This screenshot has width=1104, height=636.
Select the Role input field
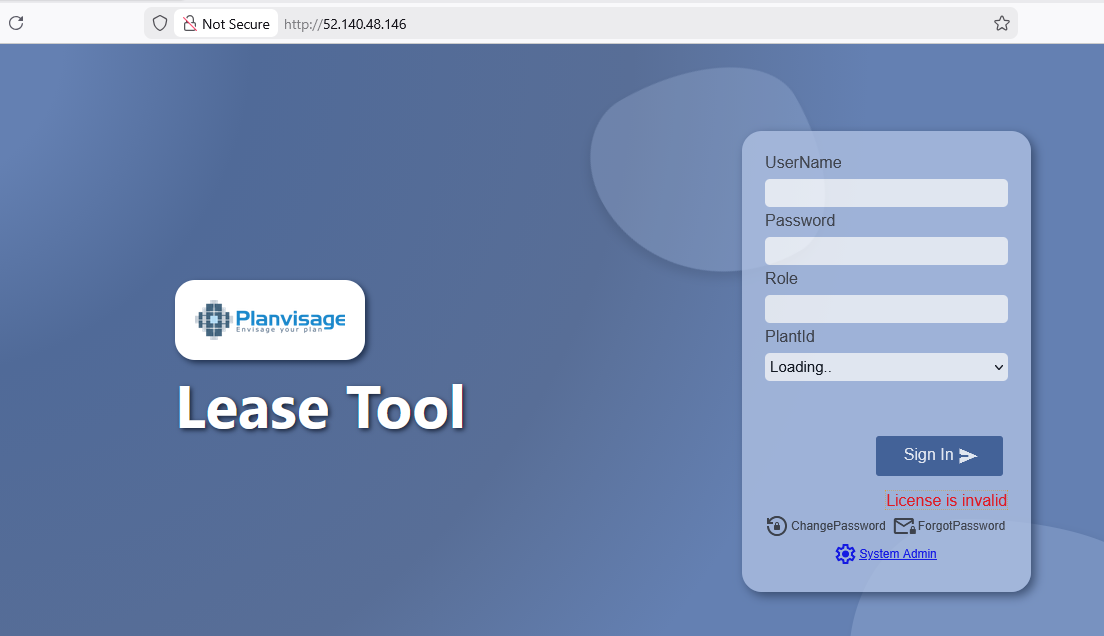(886, 309)
